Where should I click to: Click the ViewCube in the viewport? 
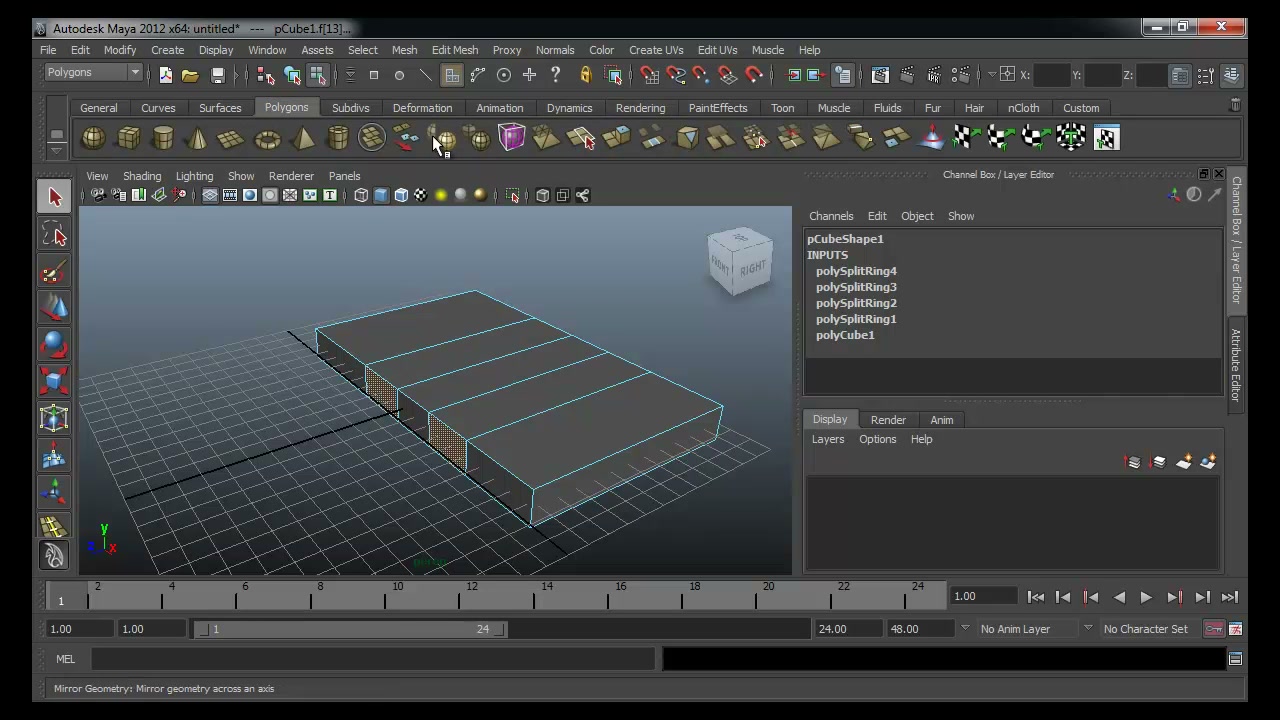click(740, 263)
